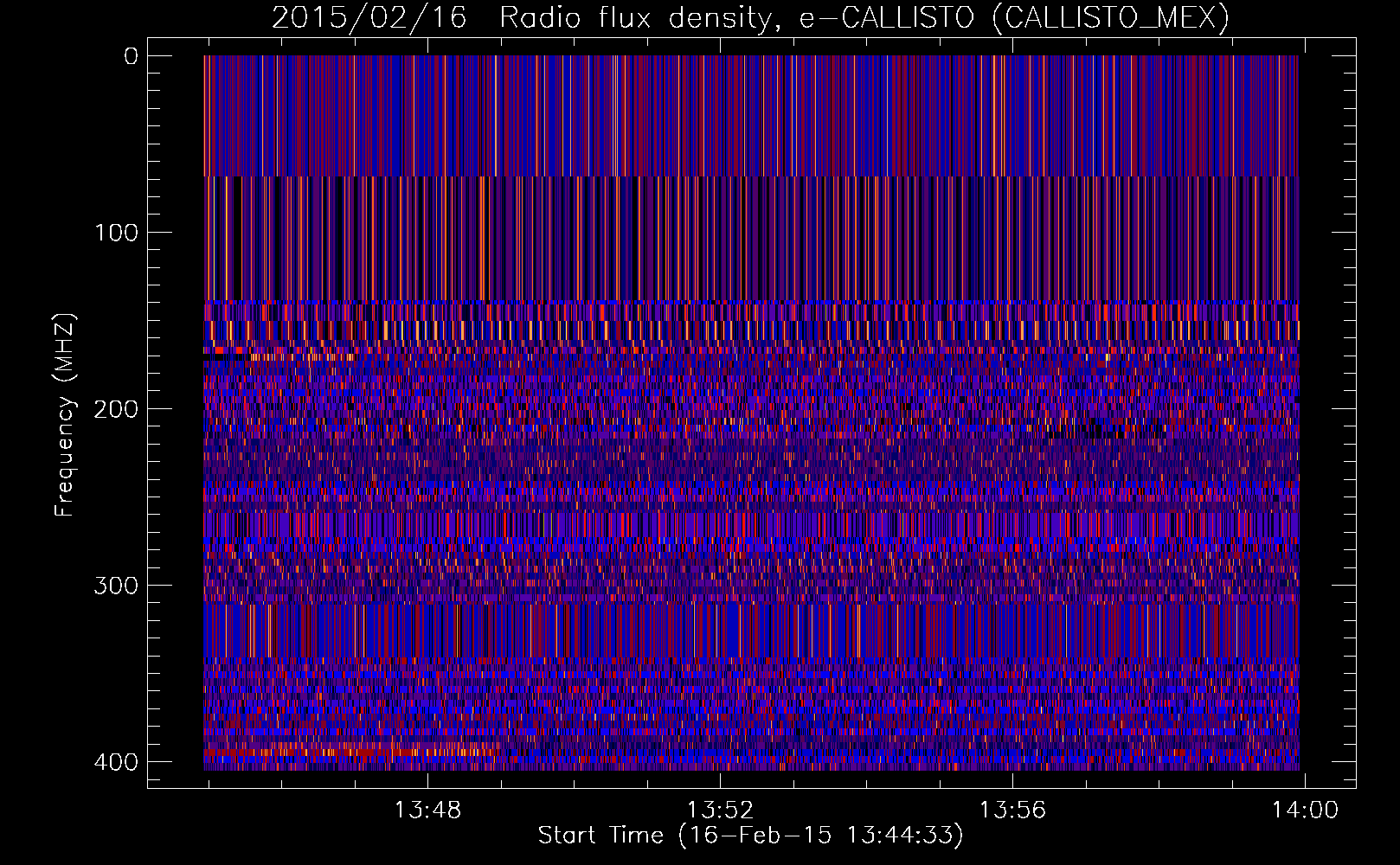Click the frequency tick label "400"
This screenshot has width=1400, height=865.
(115, 762)
